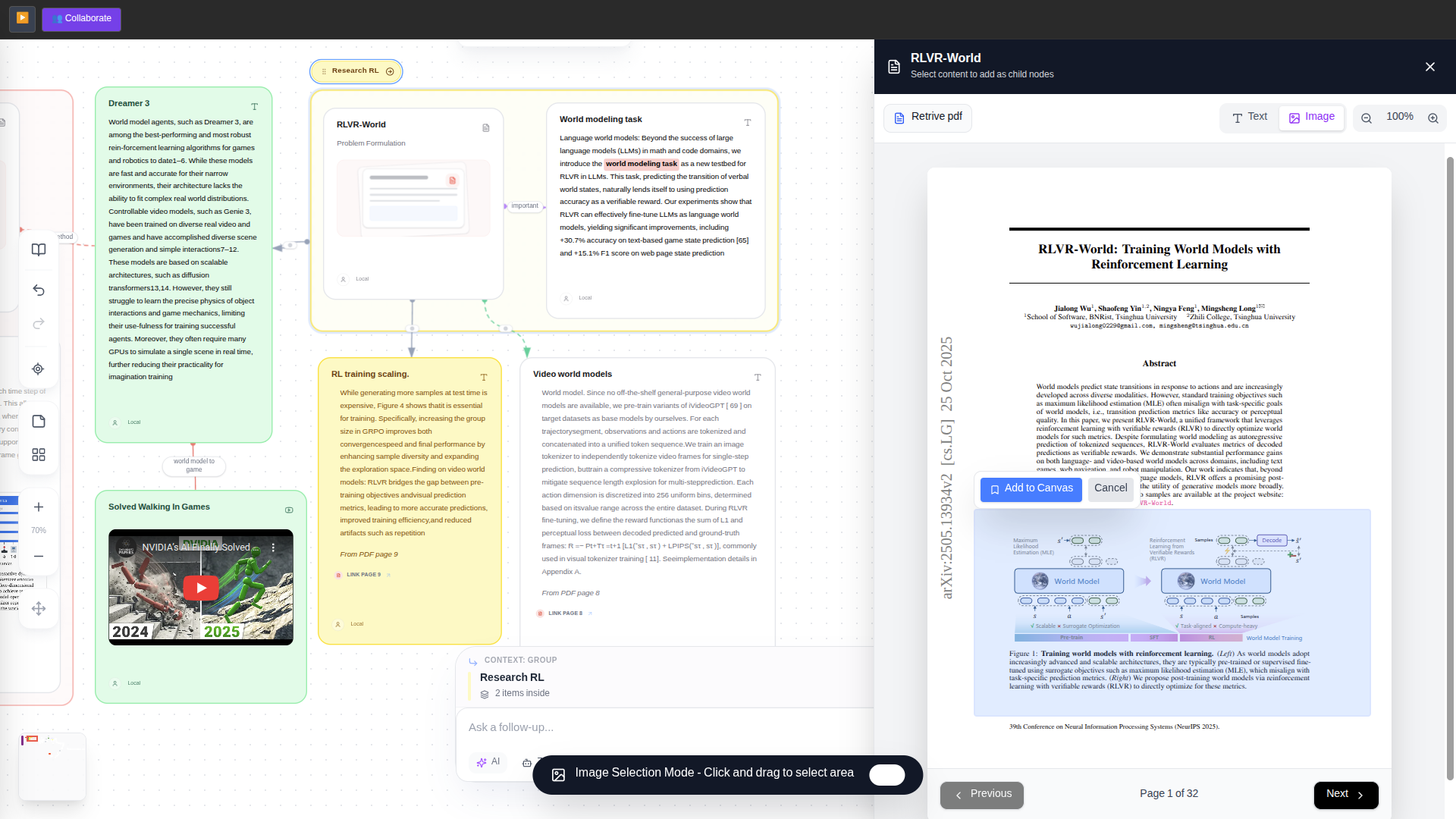The image size is (1456, 819).
Task: Click the canvas zoom in plus icon
Action: click(39, 507)
